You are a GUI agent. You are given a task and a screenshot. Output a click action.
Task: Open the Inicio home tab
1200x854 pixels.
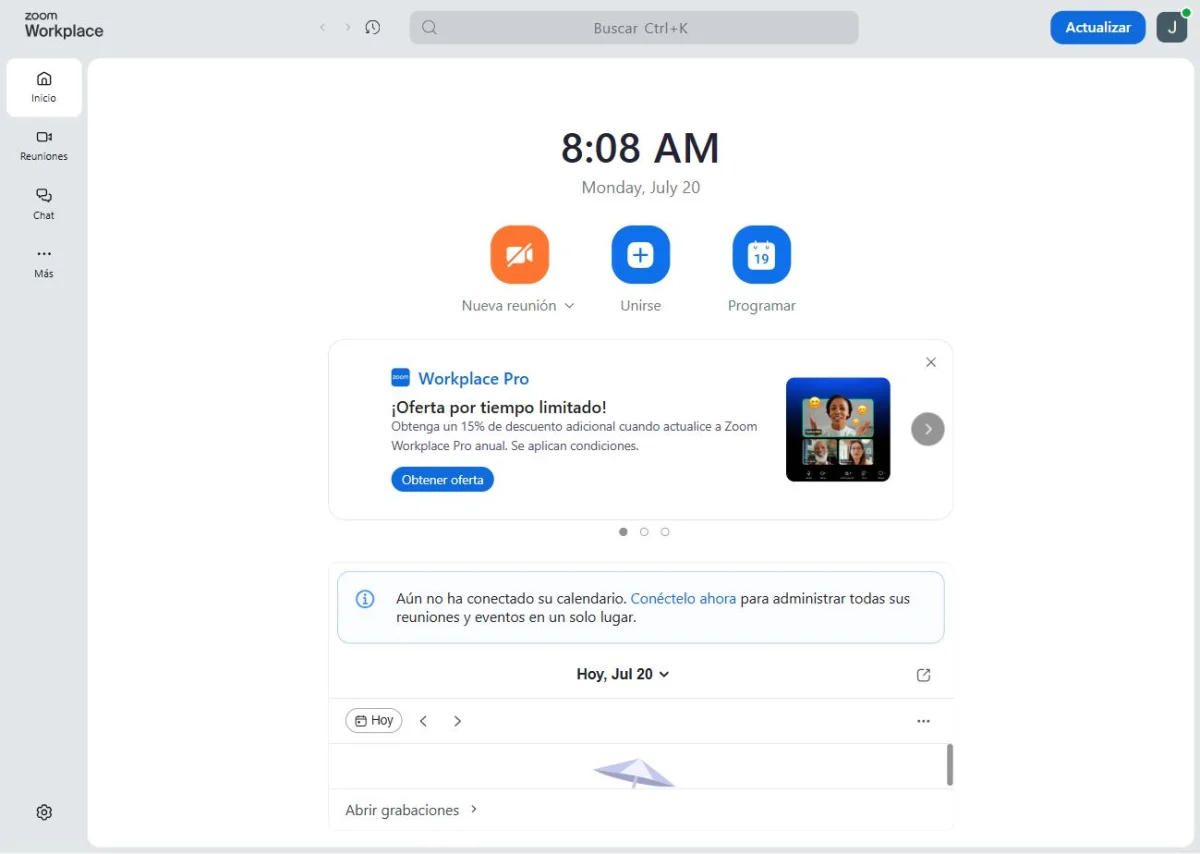pyautogui.click(x=44, y=87)
